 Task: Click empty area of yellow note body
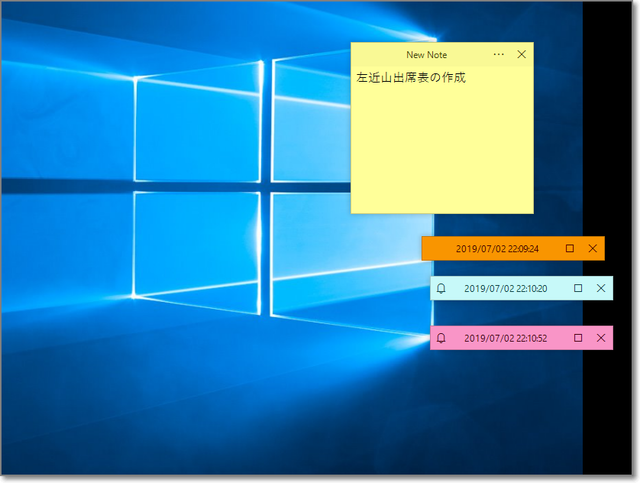click(441, 150)
